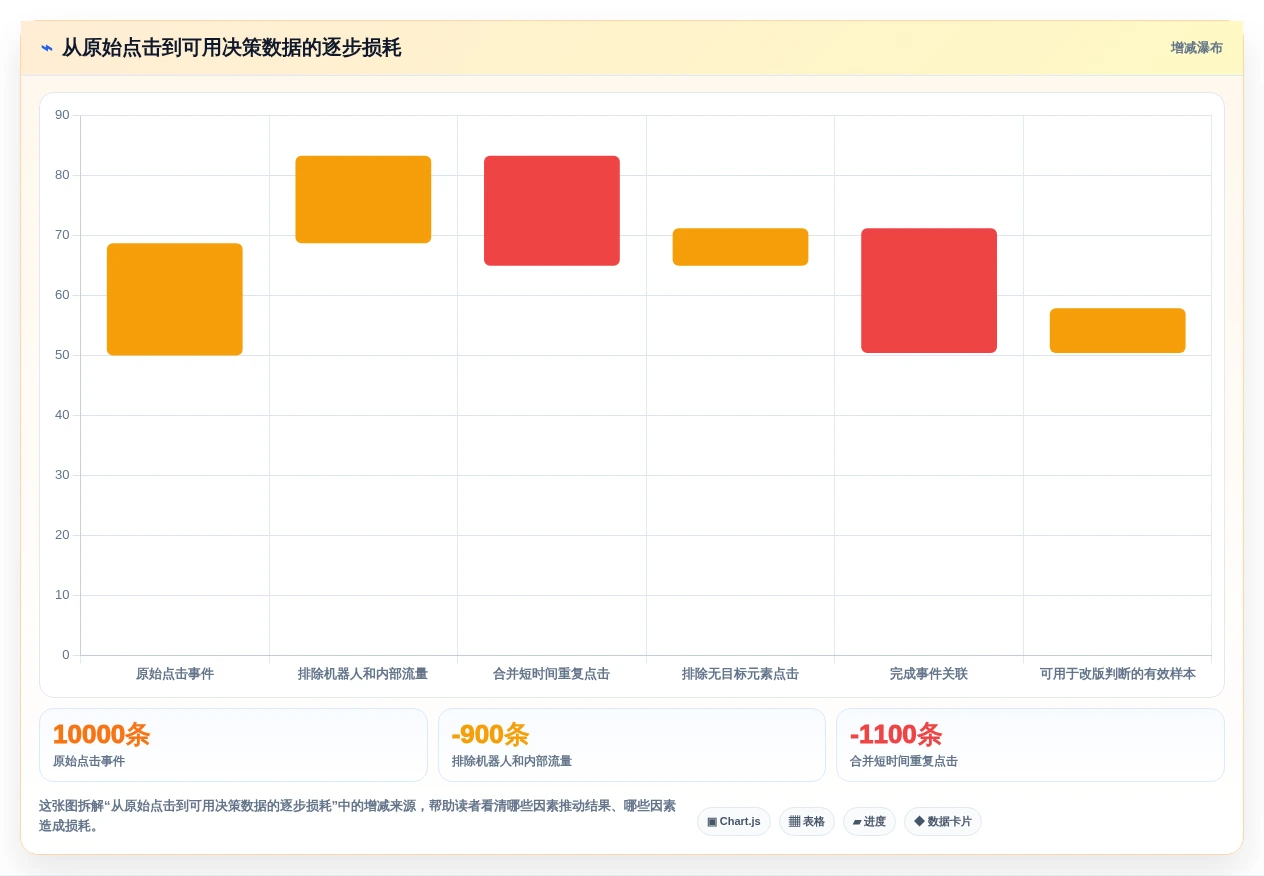
Task: Click the description paragraph below the cards
Action: tap(357, 816)
